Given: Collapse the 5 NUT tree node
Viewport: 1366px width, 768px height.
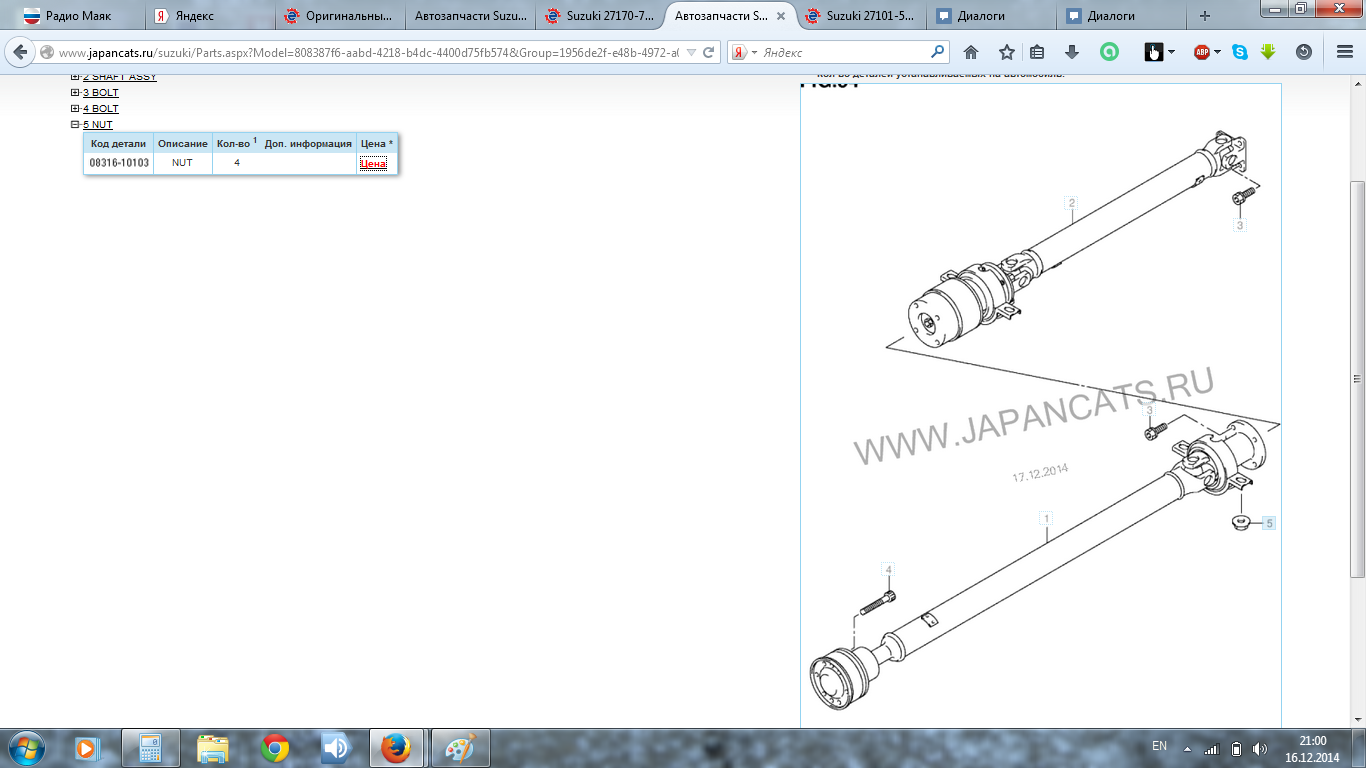Looking at the screenshot, I should coord(75,125).
